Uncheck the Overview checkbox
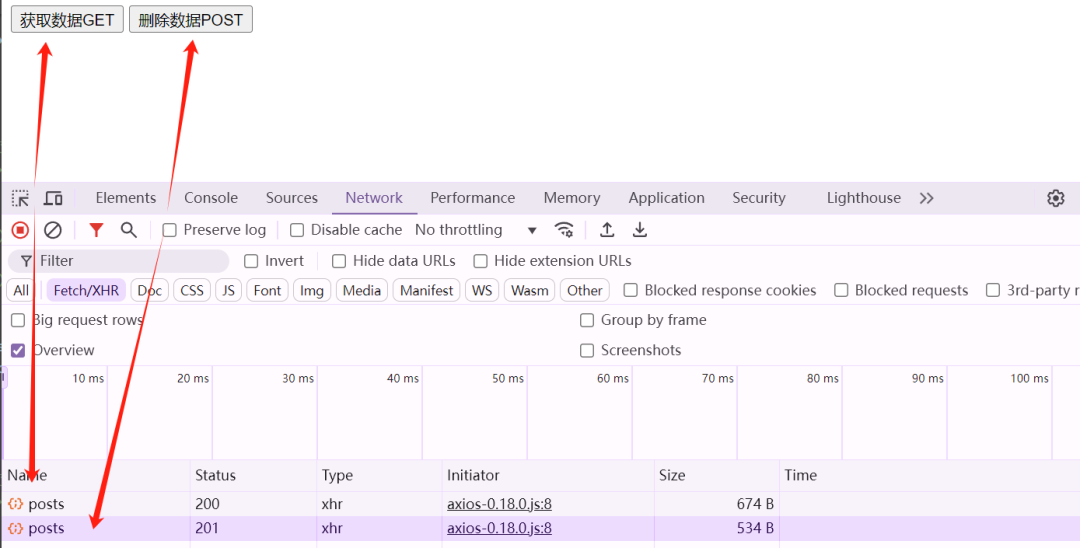Screen dimensions: 1080x548 18,351
